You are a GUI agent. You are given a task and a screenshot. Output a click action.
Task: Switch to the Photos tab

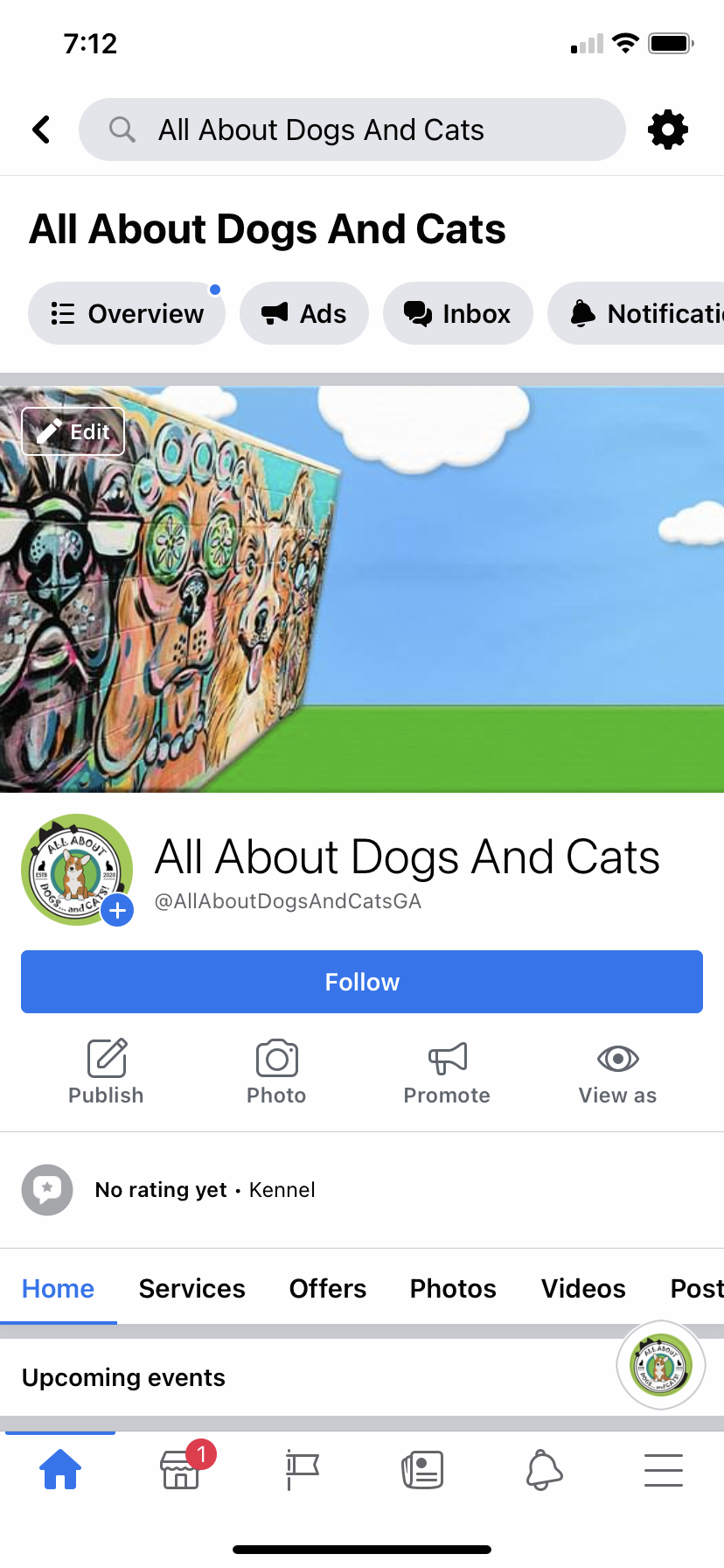(x=453, y=1288)
